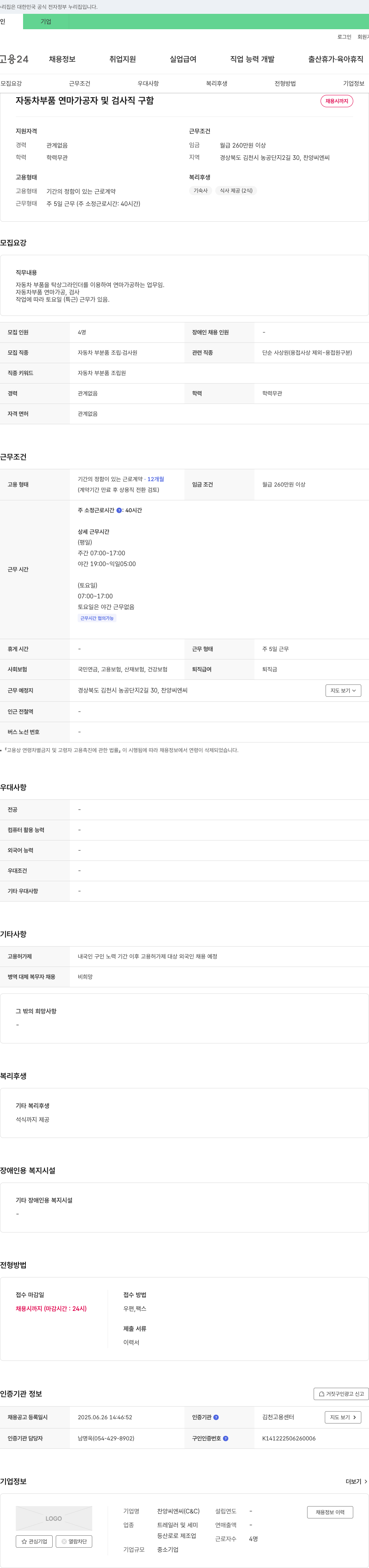Click the 열람차단 button
This screenshot has height=1568, width=369.
coord(74,1541)
